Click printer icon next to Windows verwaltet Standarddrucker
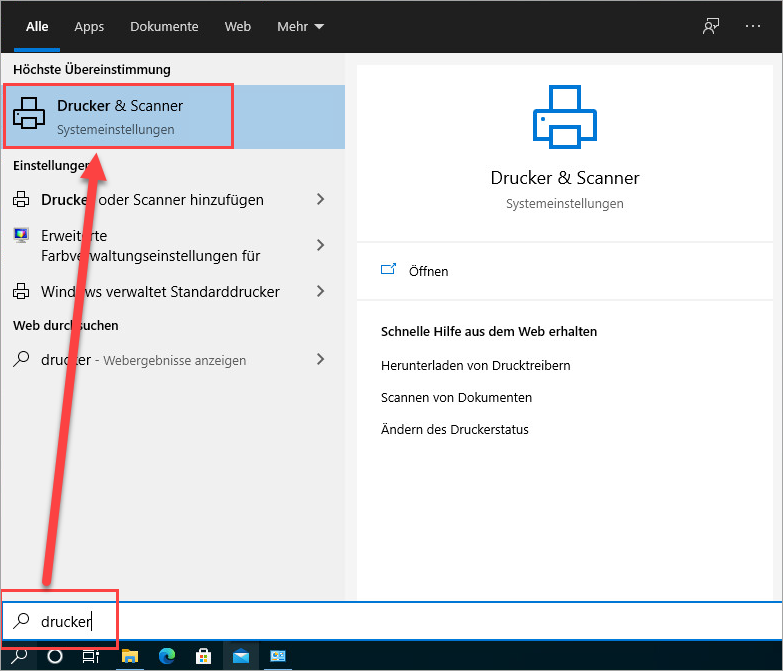 point(21,291)
